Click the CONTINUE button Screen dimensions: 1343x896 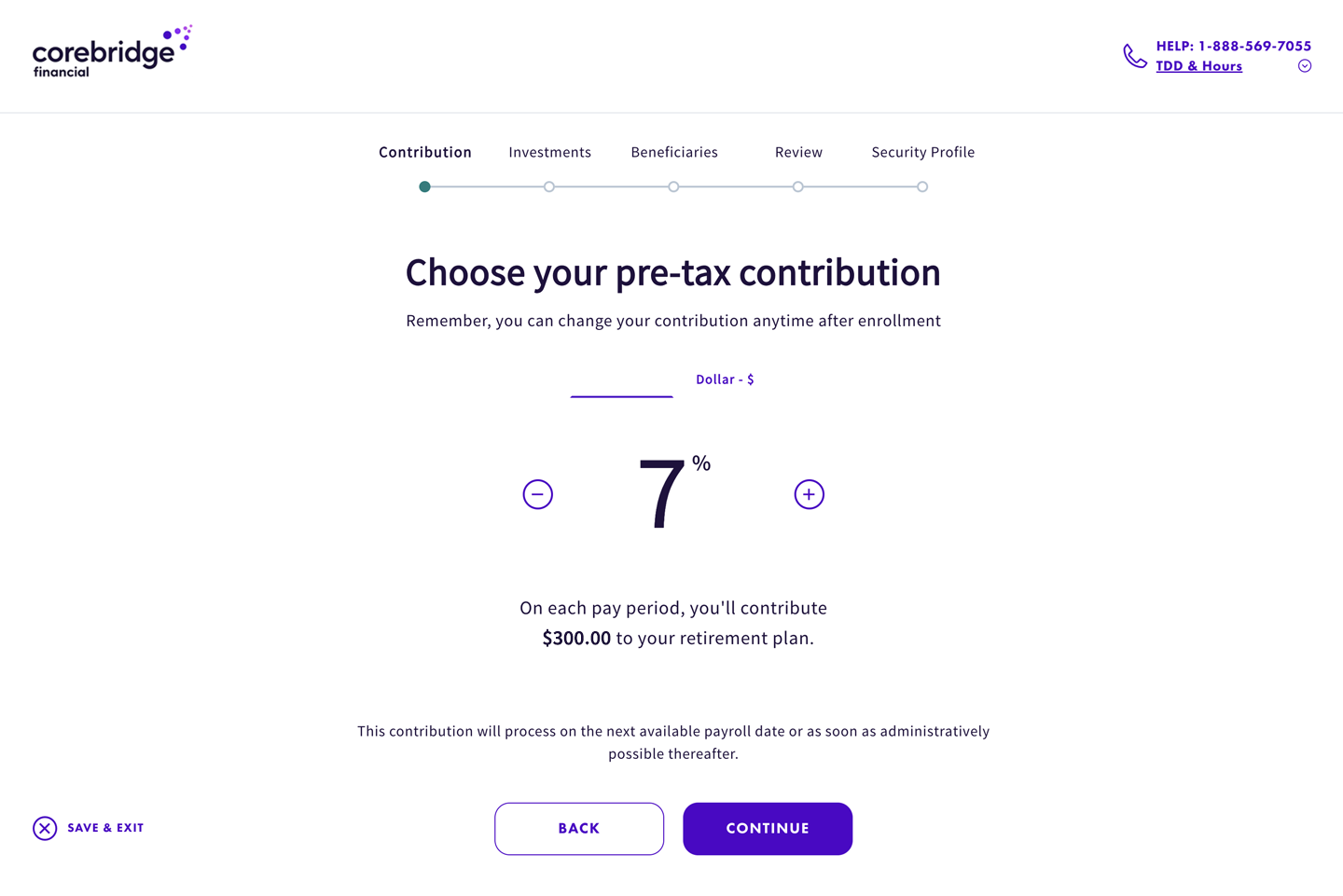coord(768,829)
